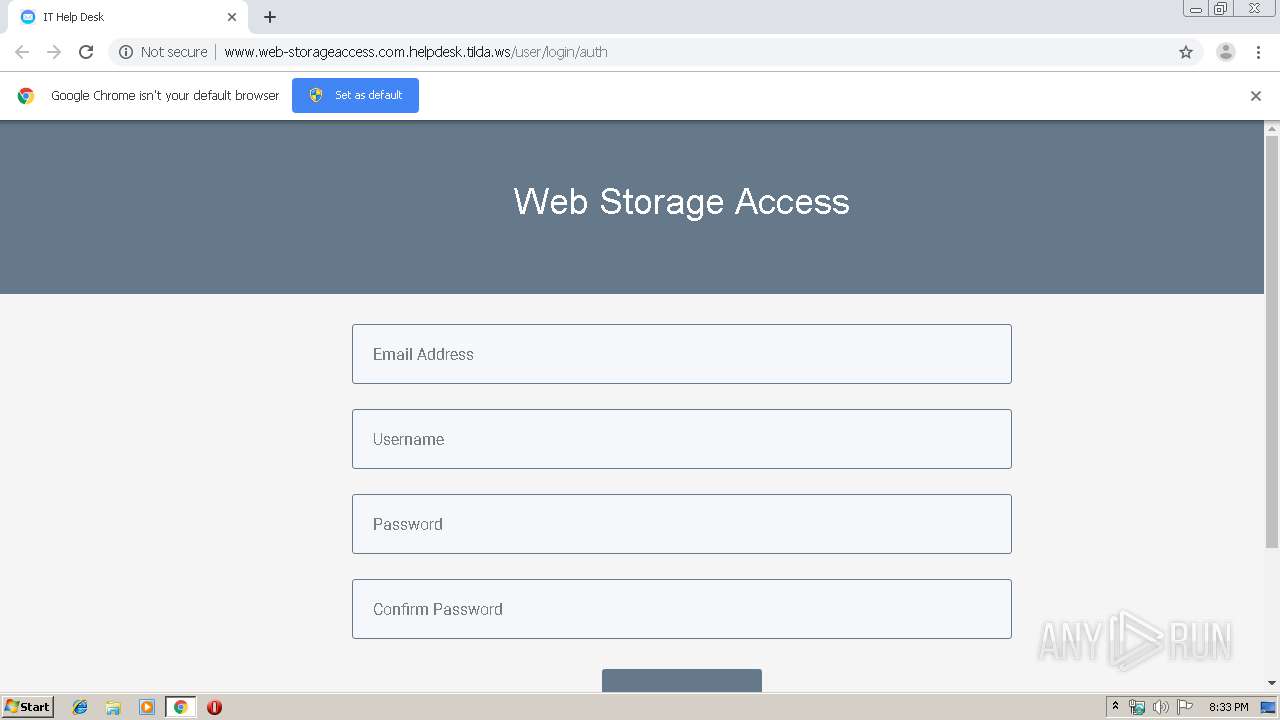Dismiss the default browser notification bar

coord(1256,96)
